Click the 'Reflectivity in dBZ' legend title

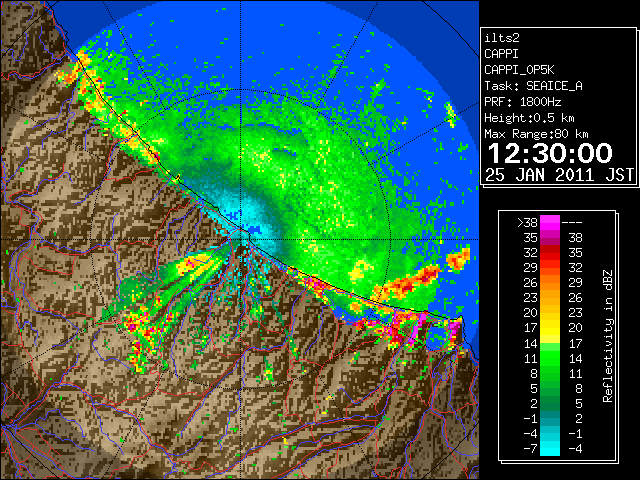(x=608, y=336)
